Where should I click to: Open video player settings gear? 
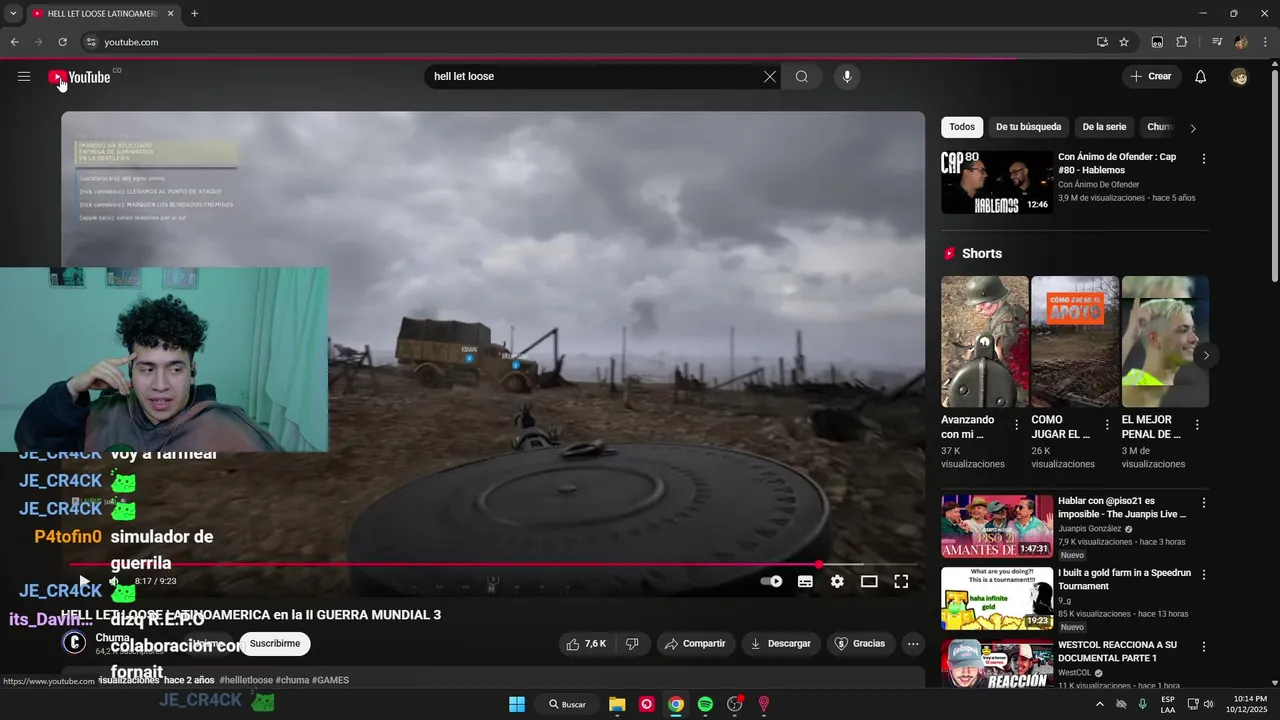click(x=837, y=581)
